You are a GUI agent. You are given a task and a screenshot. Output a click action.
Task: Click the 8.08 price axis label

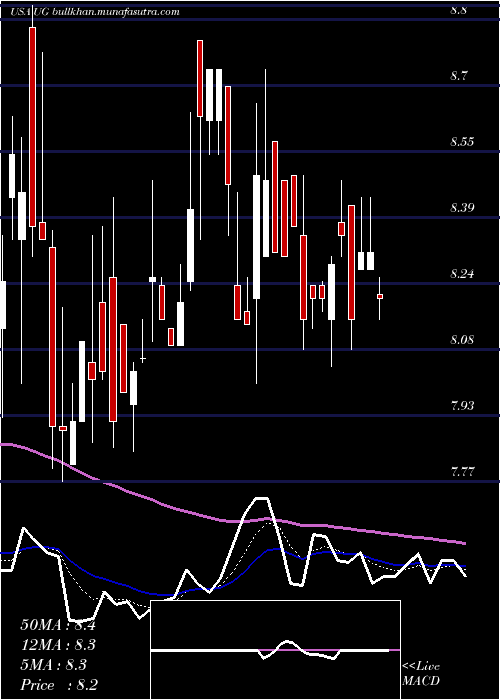point(462,340)
